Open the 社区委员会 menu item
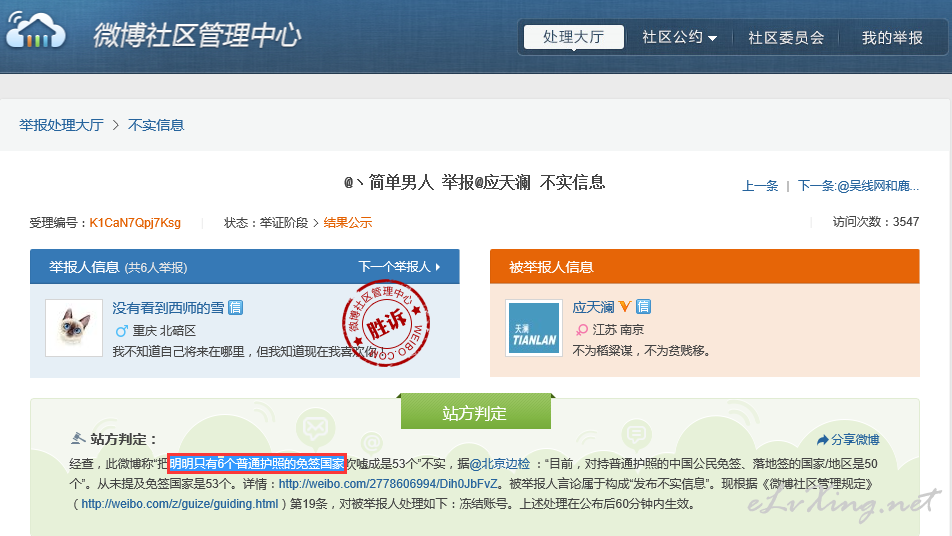This screenshot has width=952, height=536. (786, 38)
